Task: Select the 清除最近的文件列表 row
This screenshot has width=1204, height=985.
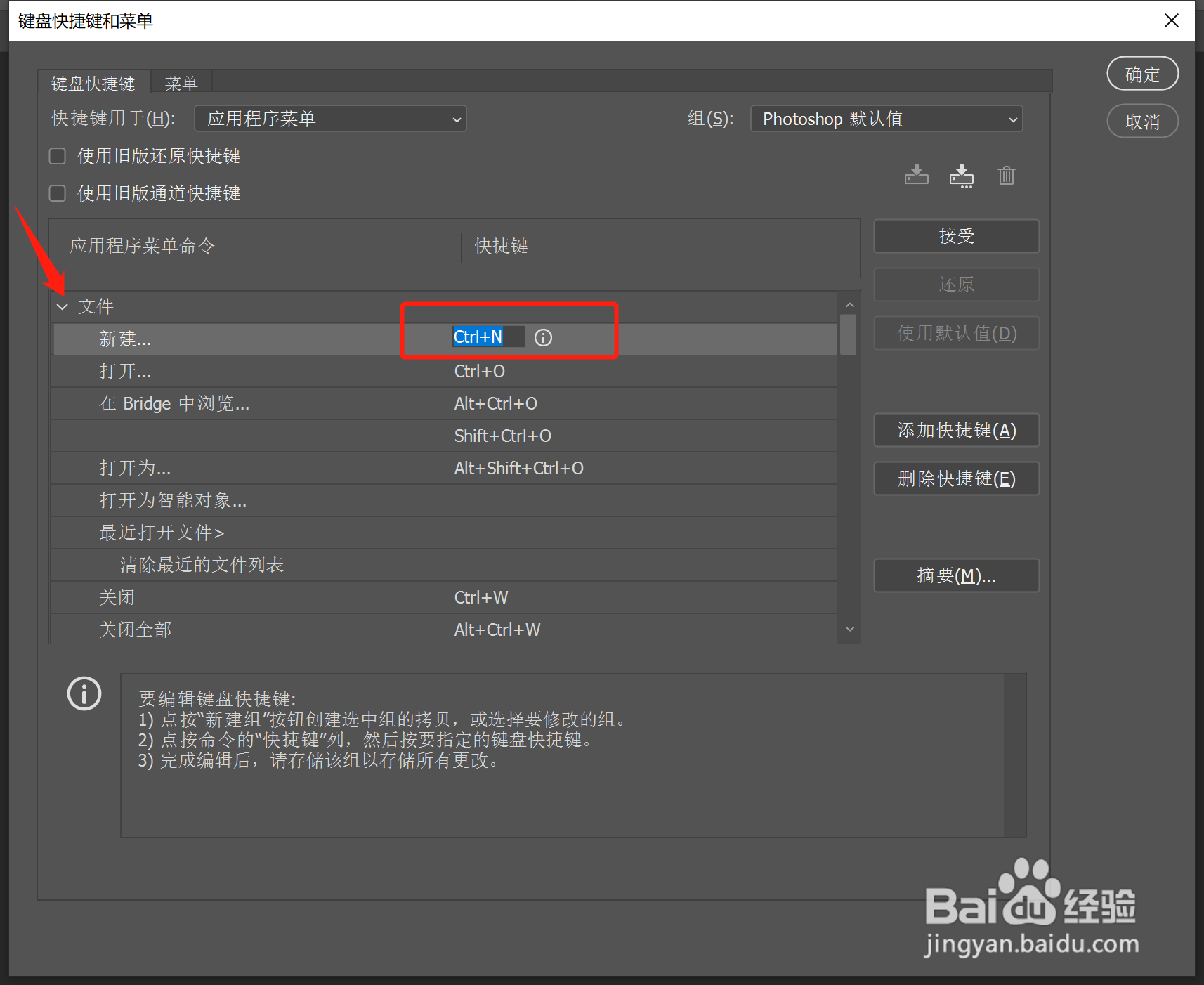Action: click(444, 565)
